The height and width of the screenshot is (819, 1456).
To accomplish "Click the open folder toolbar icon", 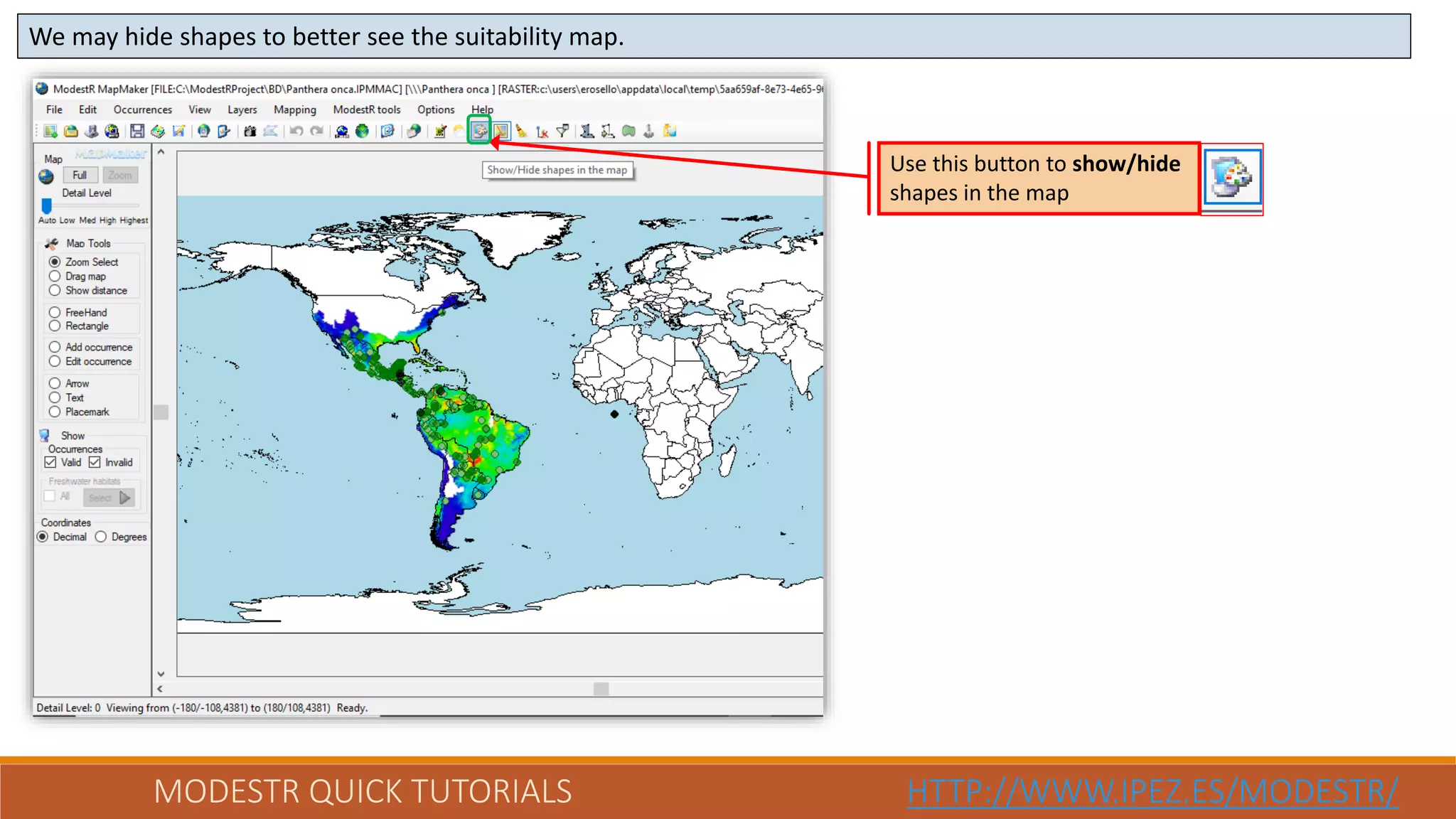I will click(x=71, y=131).
